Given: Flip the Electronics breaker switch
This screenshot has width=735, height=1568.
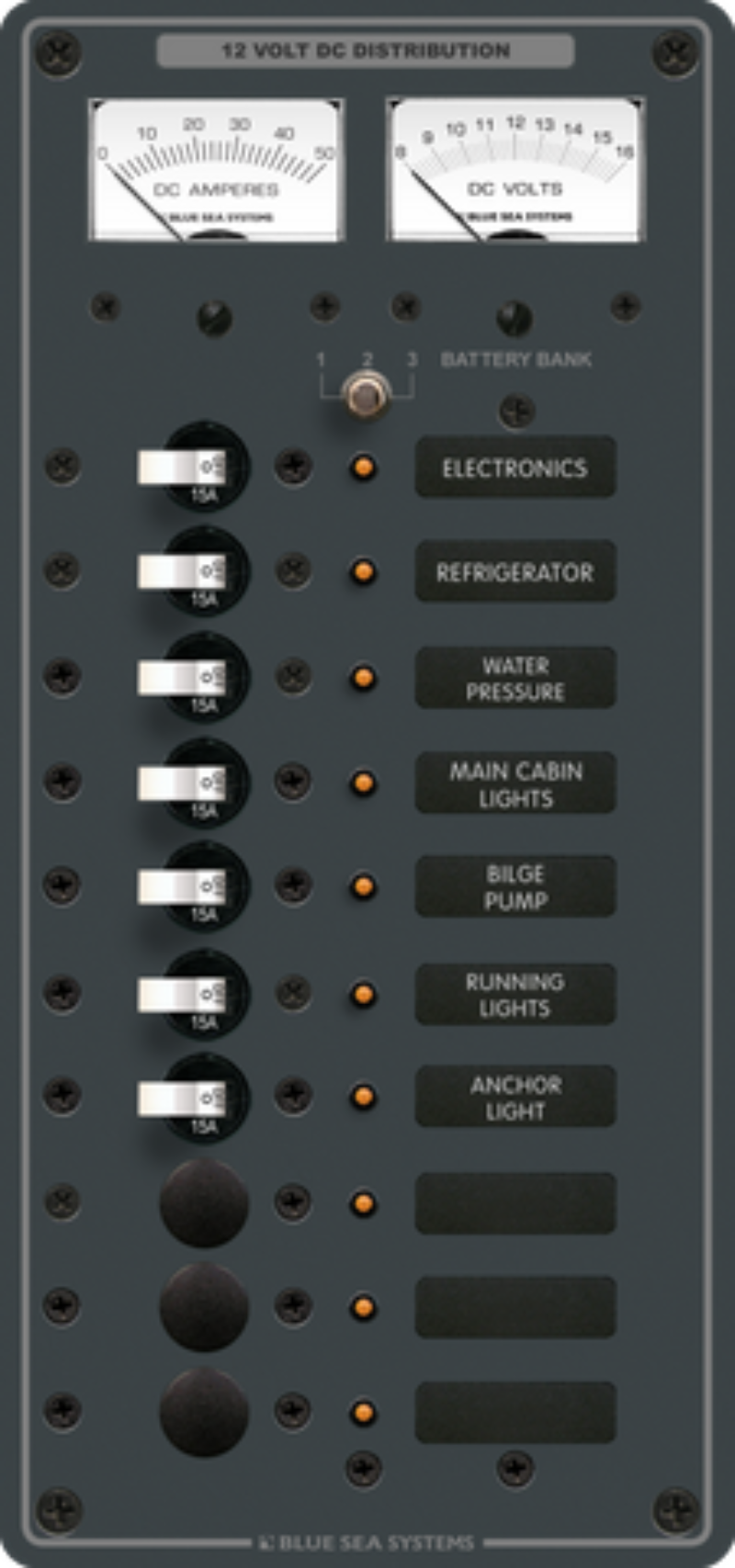Looking at the screenshot, I should point(182,467).
